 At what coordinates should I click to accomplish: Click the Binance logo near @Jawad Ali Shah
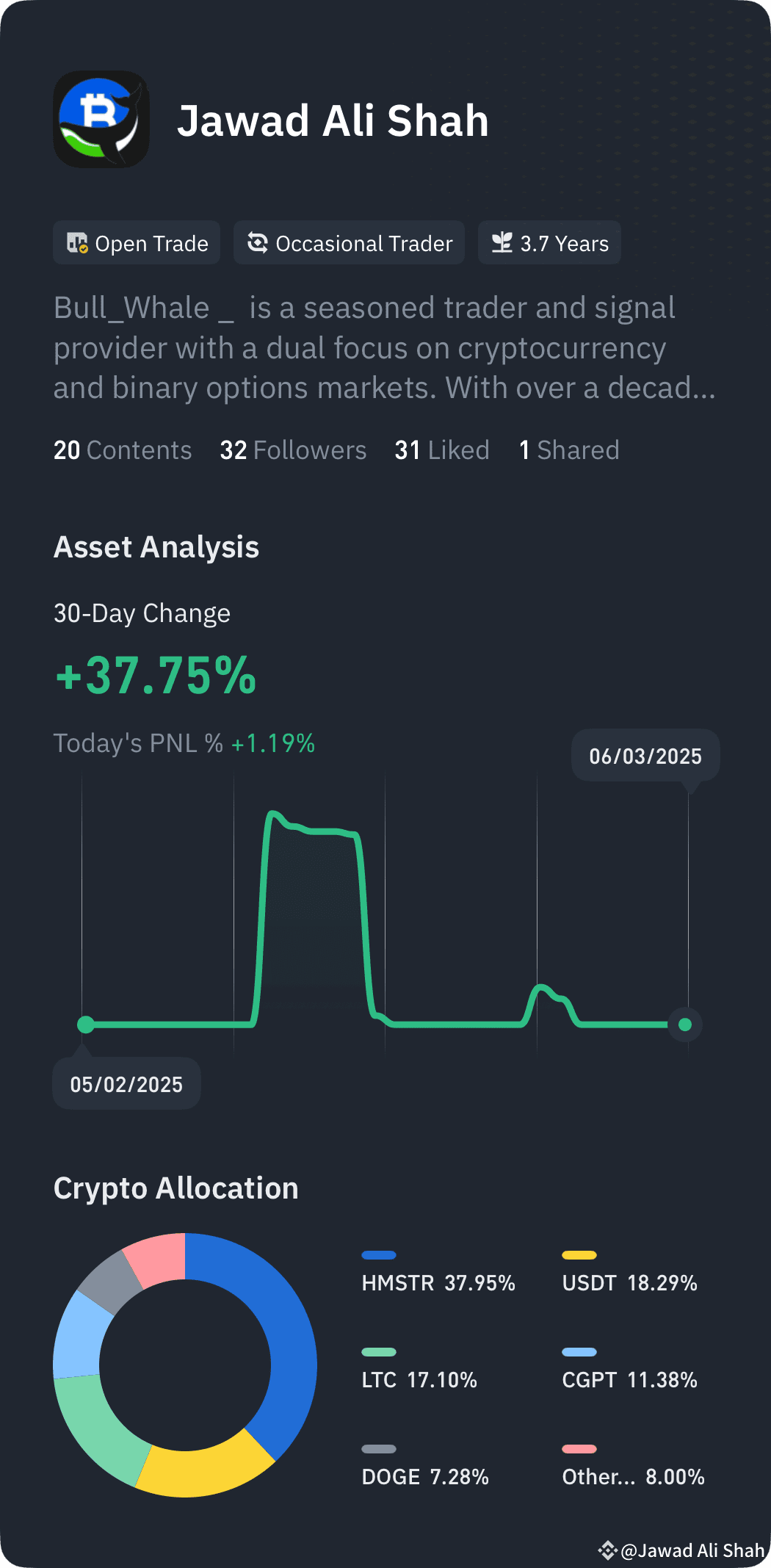click(x=607, y=1550)
